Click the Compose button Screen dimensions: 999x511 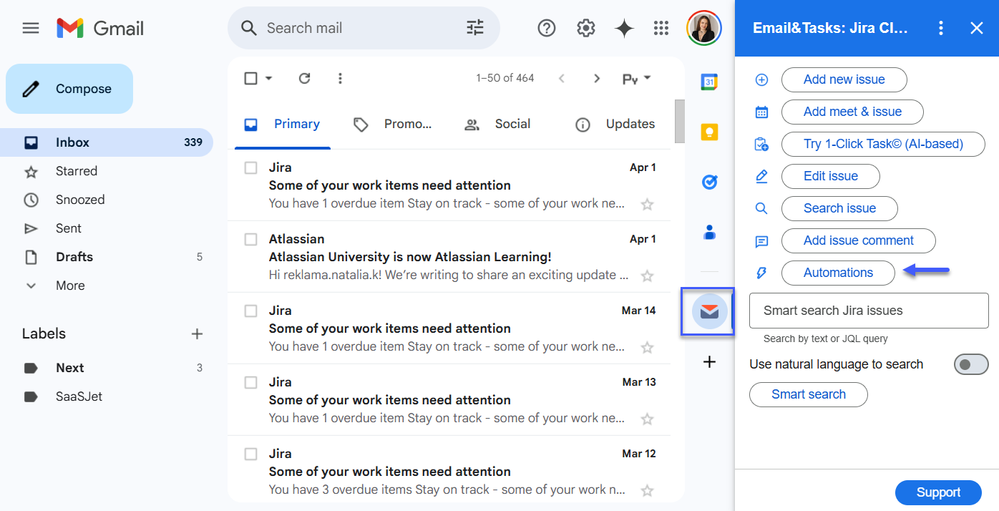tap(69, 89)
